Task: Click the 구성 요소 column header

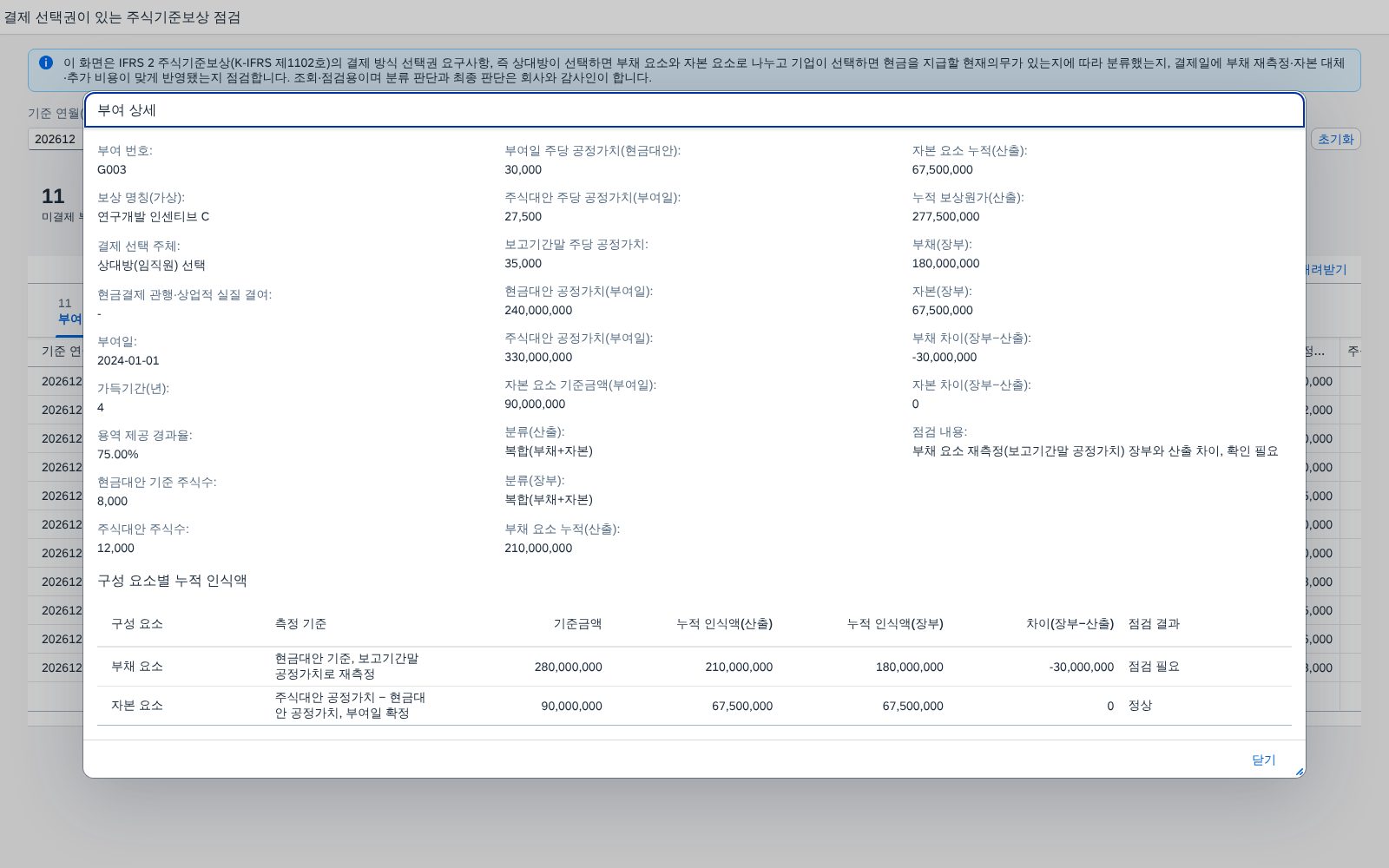Action: click(137, 624)
